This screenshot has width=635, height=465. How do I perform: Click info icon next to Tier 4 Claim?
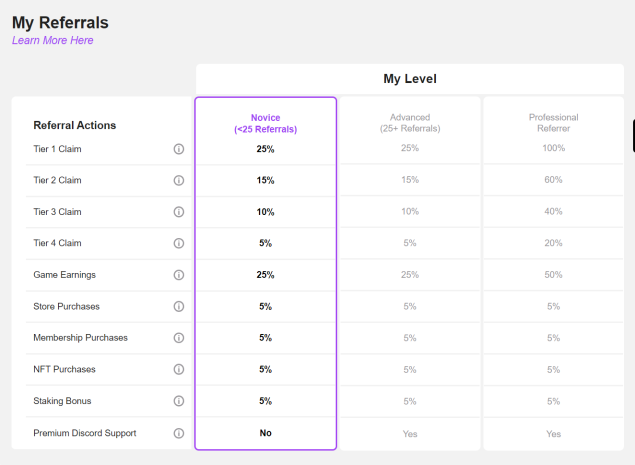pos(179,243)
